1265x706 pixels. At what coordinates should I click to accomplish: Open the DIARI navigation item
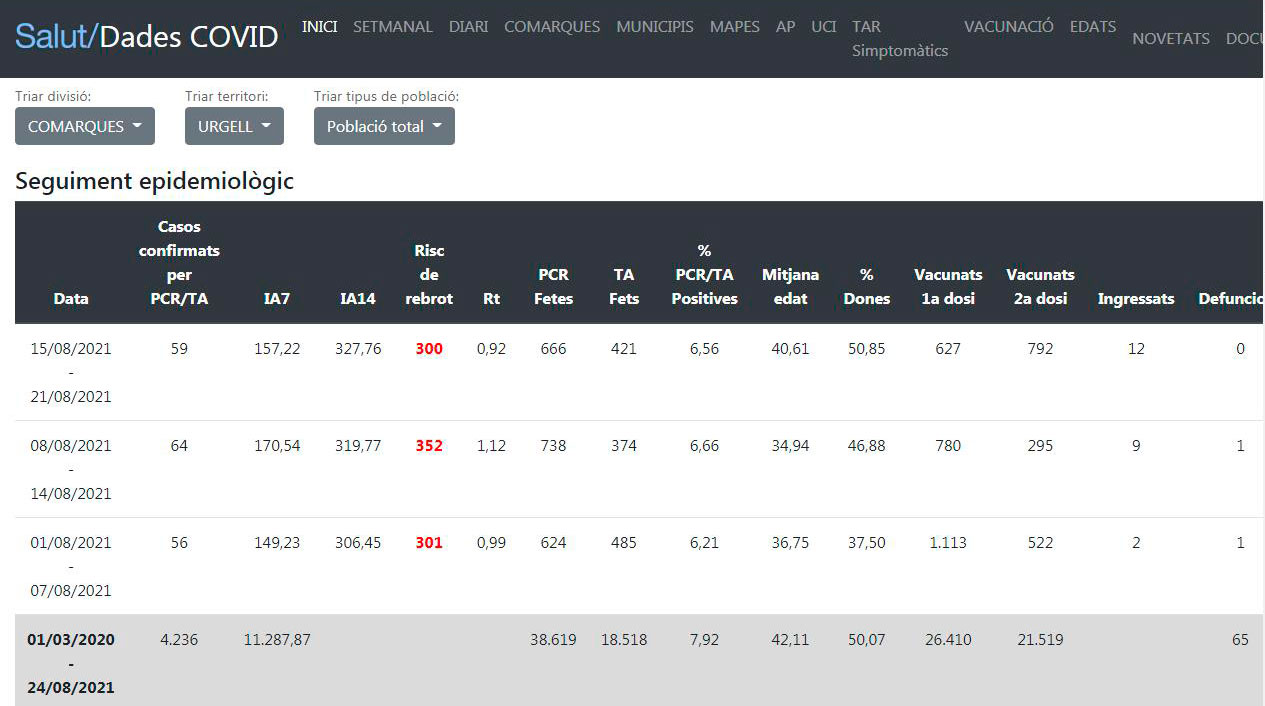pos(468,27)
